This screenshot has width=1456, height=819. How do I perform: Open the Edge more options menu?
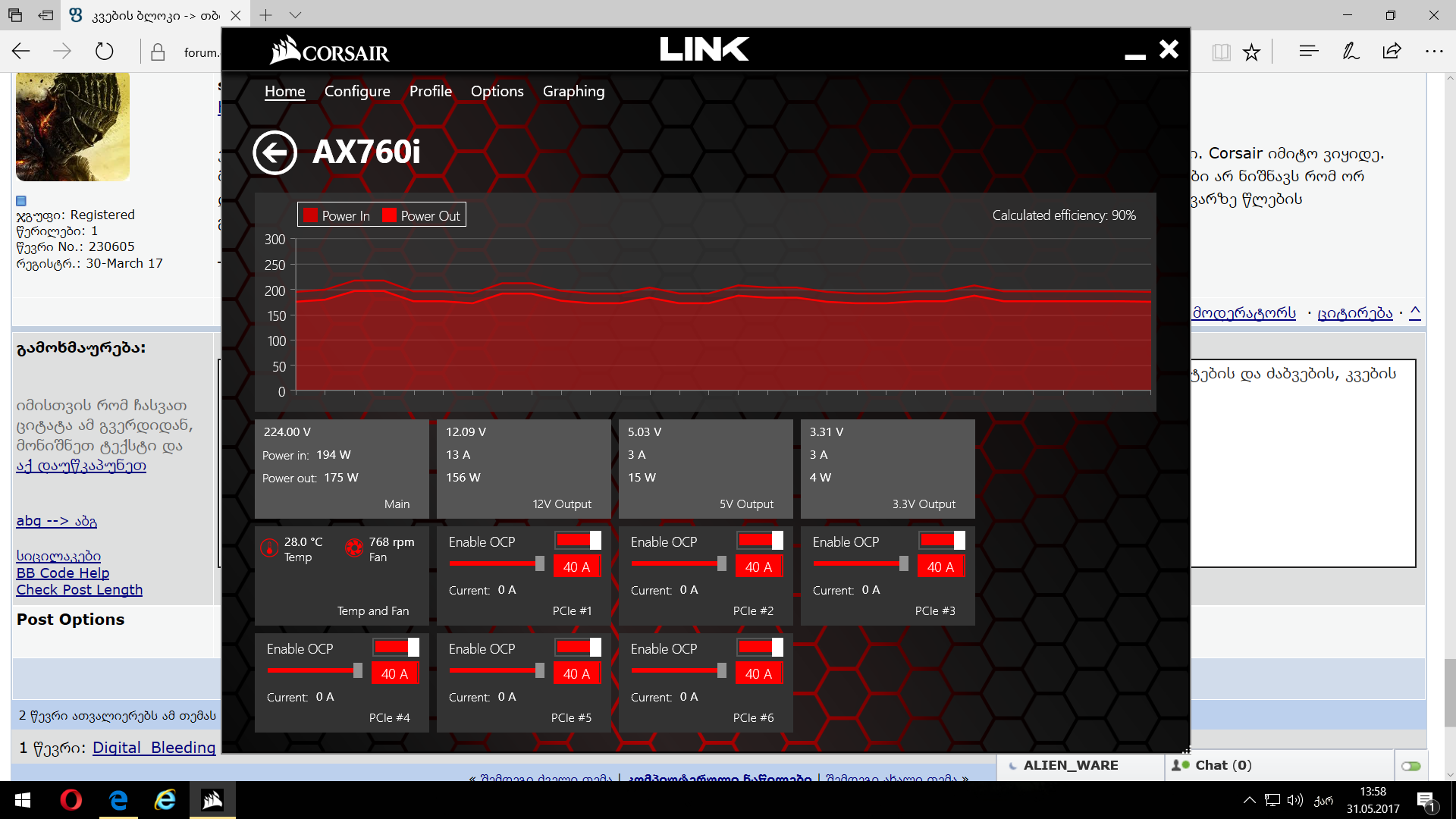click(1433, 52)
